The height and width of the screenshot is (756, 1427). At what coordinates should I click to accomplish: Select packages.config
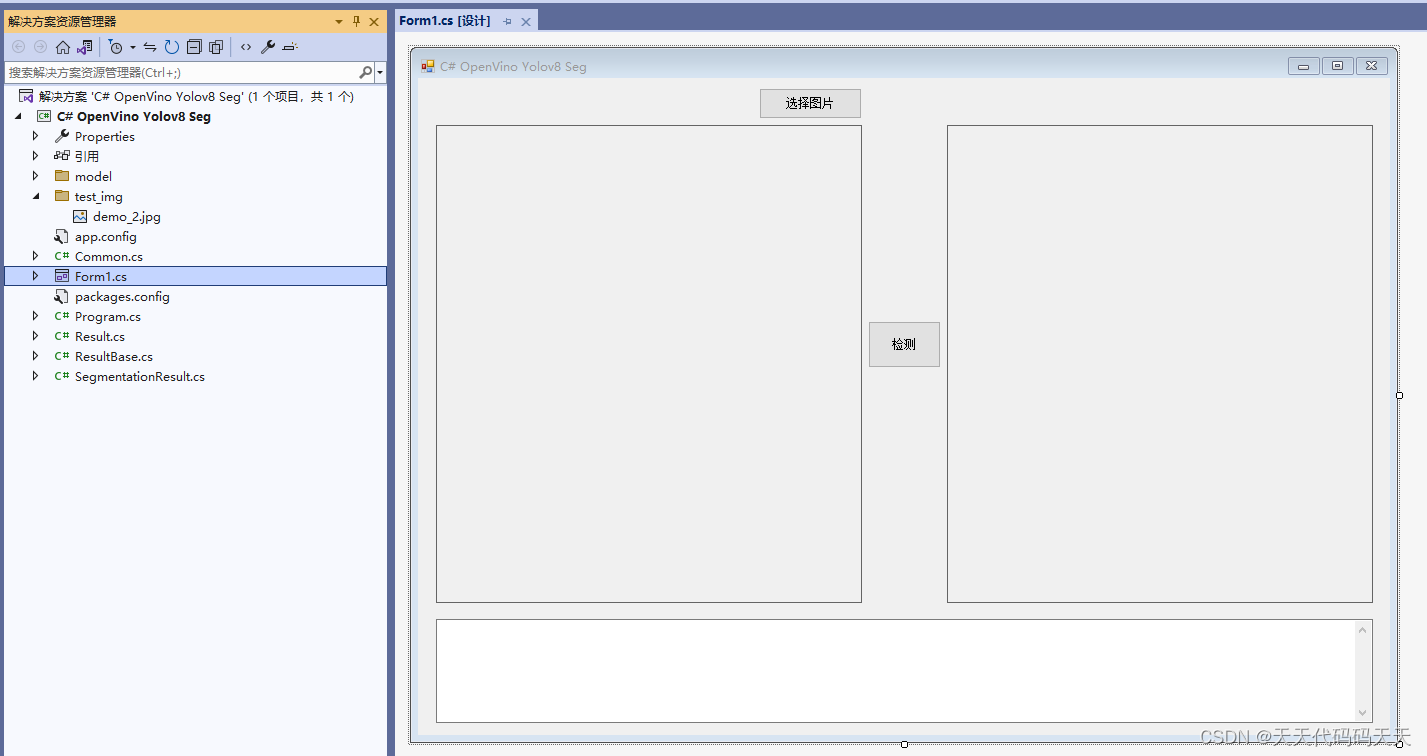pyautogui.click(x=122, y=296)
